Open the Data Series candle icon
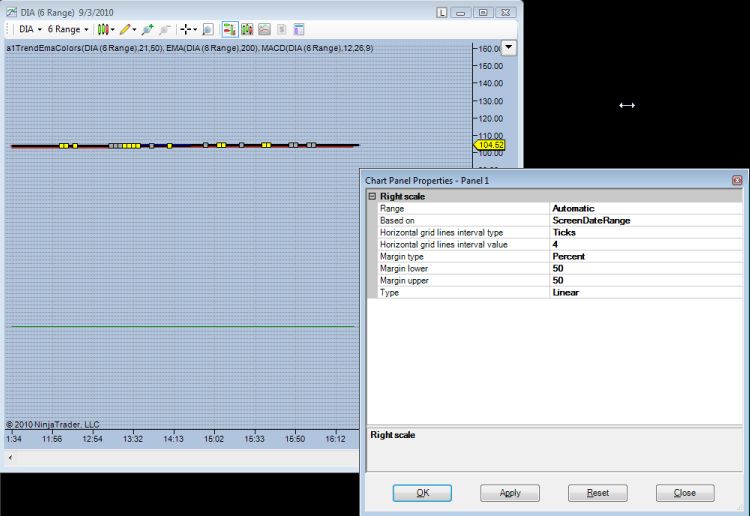This screenshot has width=750, height=516. point(247,30)
